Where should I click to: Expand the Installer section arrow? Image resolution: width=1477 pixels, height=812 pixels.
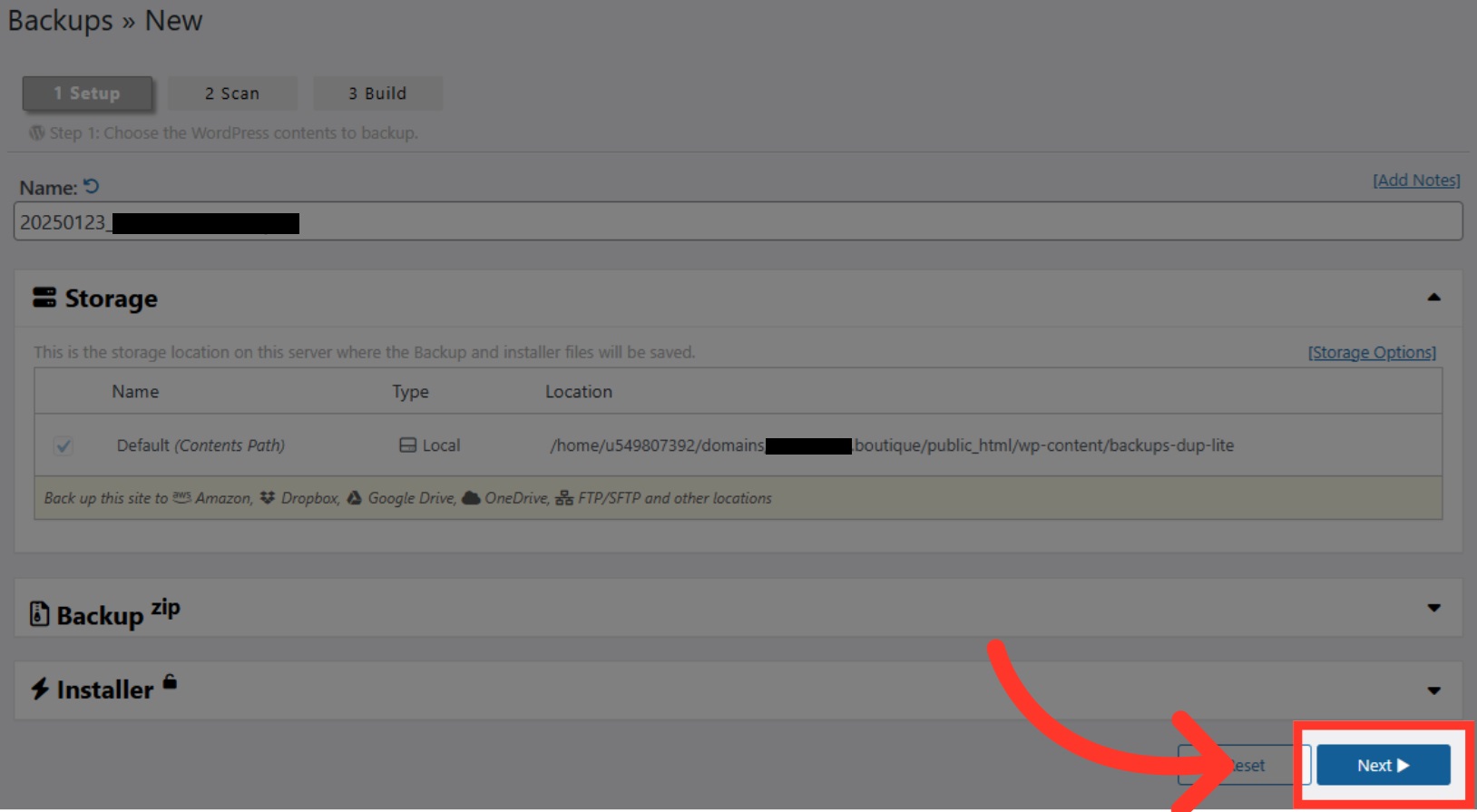[1433, 690]
